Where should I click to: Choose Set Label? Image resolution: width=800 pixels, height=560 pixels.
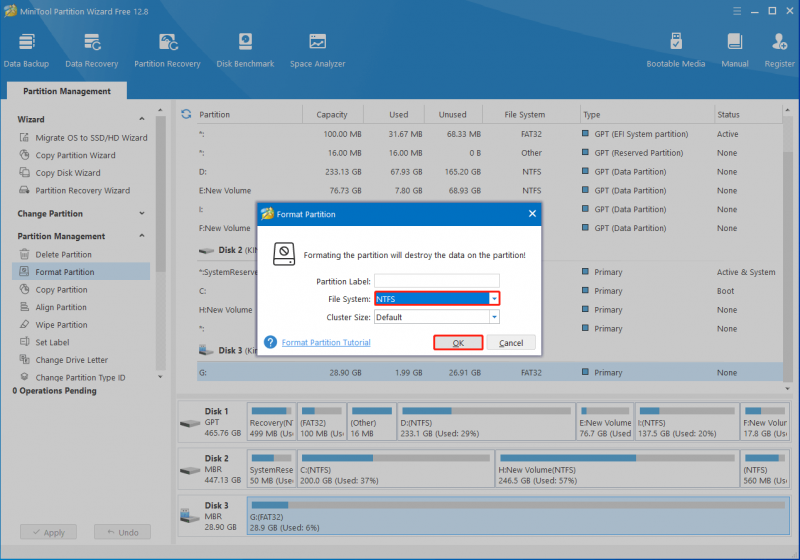(x=44, y=342)
